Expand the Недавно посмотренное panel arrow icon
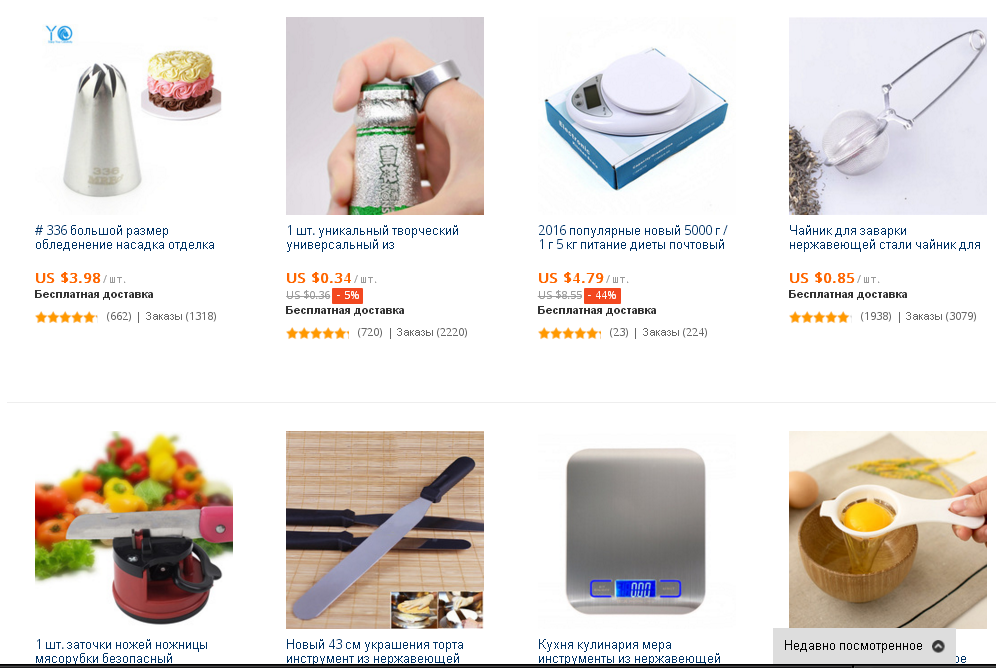996x668 pixels. coord(938,646)
